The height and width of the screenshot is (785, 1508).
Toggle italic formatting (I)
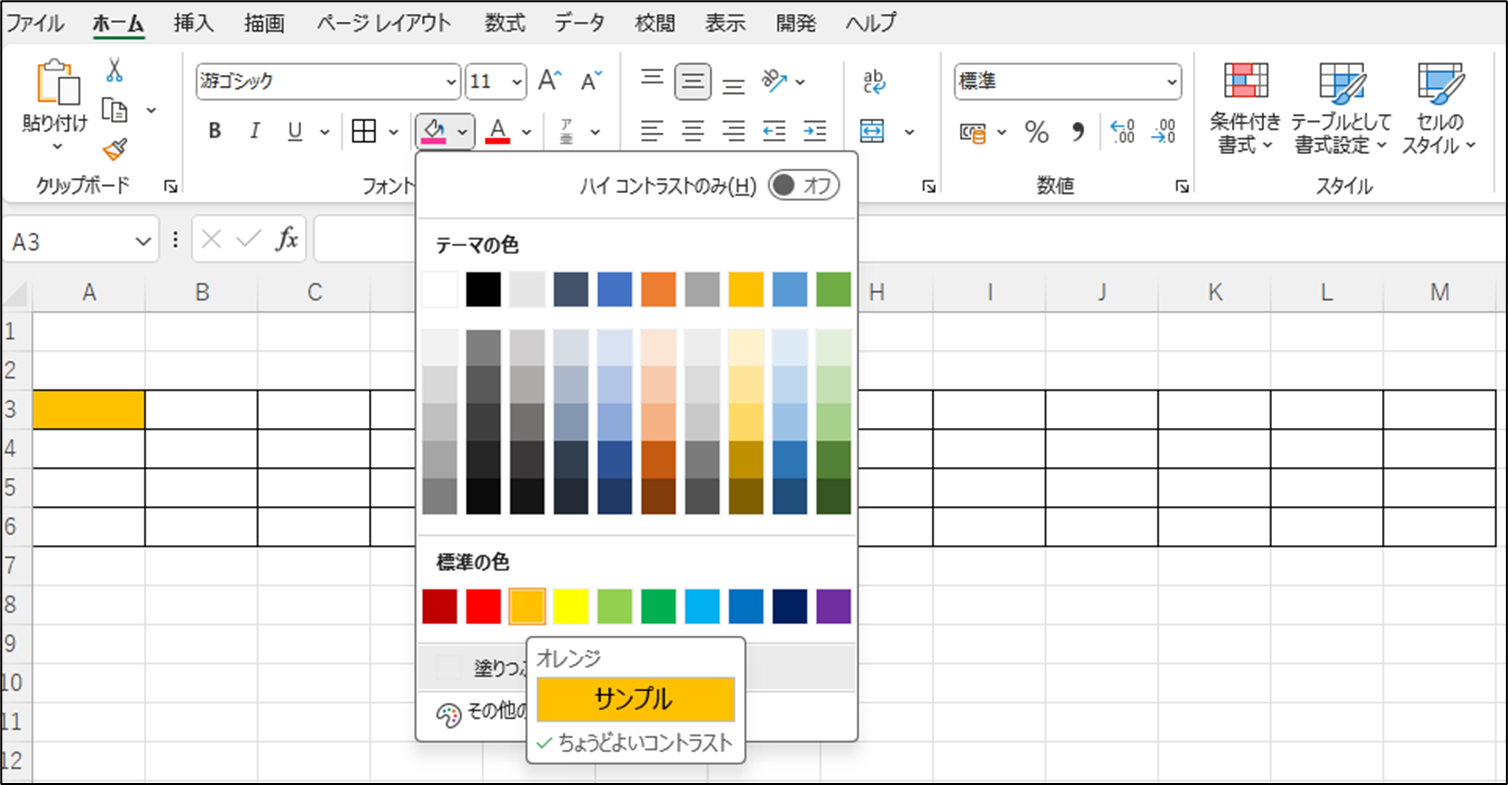tap(254, 131)
